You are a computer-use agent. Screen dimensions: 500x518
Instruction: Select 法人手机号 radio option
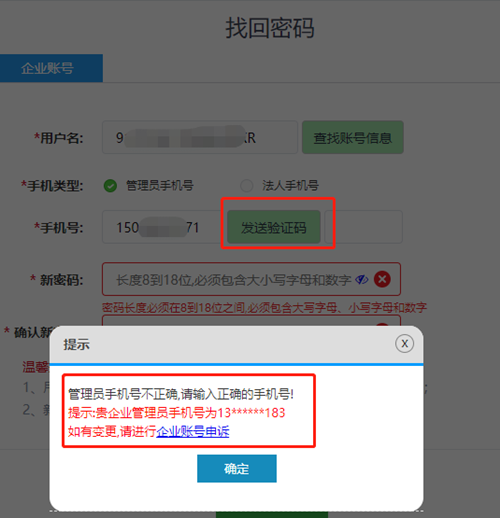247,186
